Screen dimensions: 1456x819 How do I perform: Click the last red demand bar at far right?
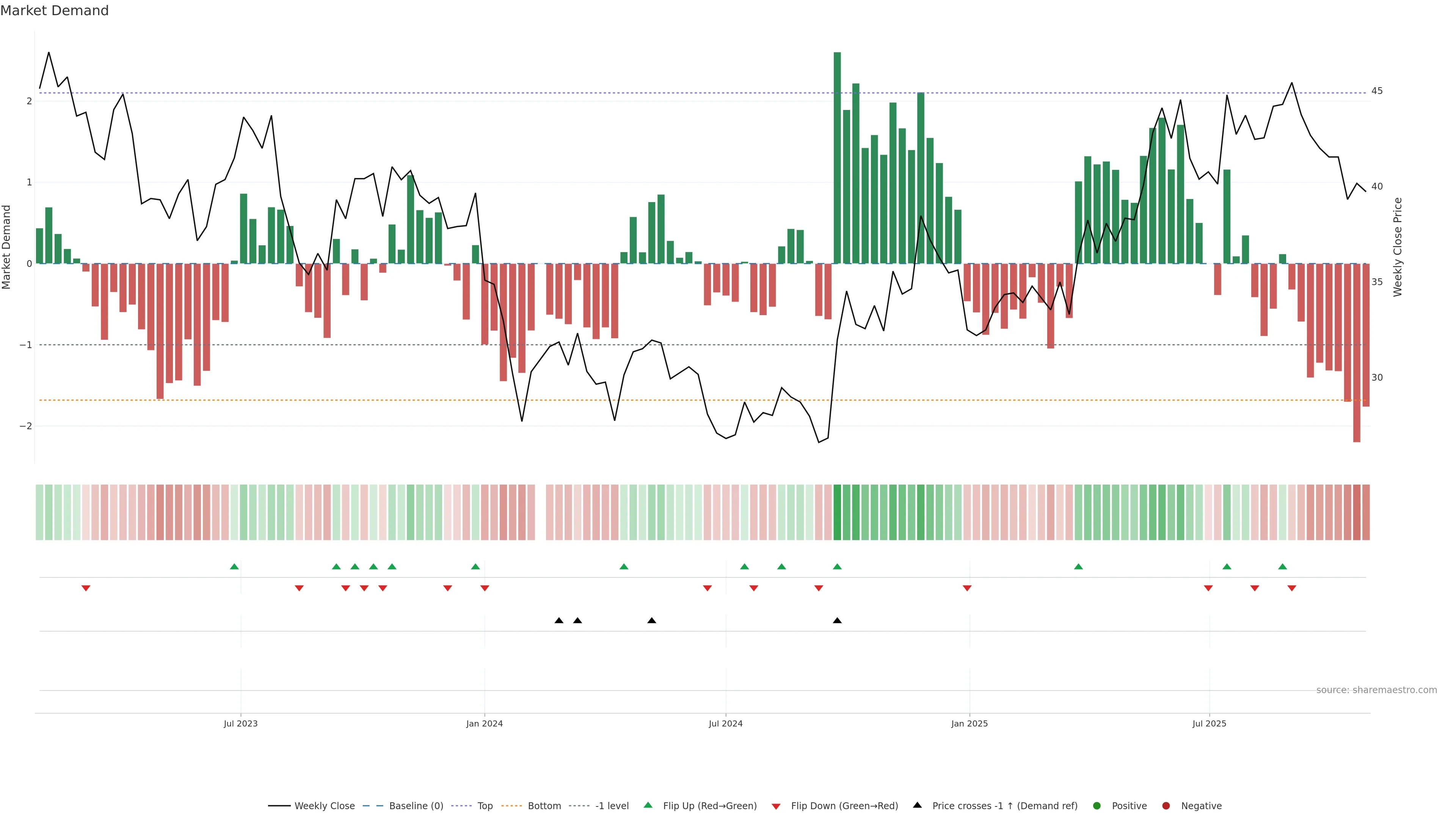1365,334
